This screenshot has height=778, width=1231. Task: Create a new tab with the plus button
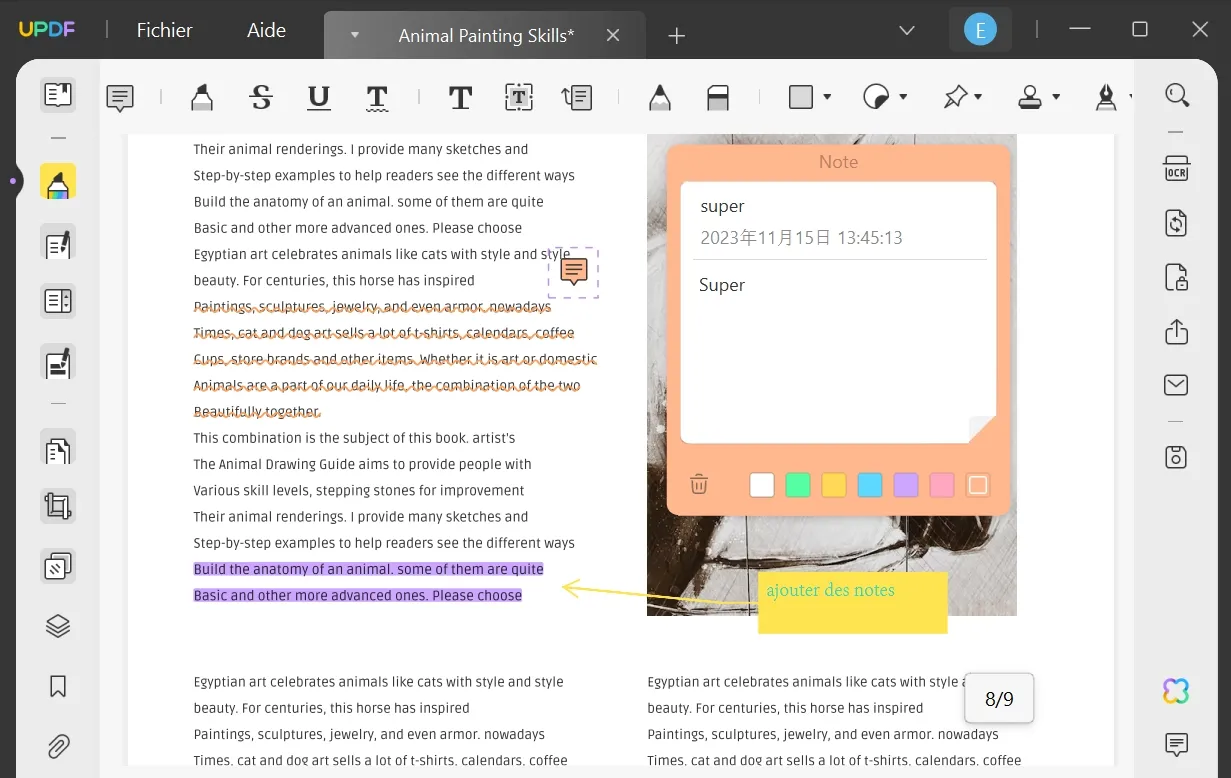[676, 35]
